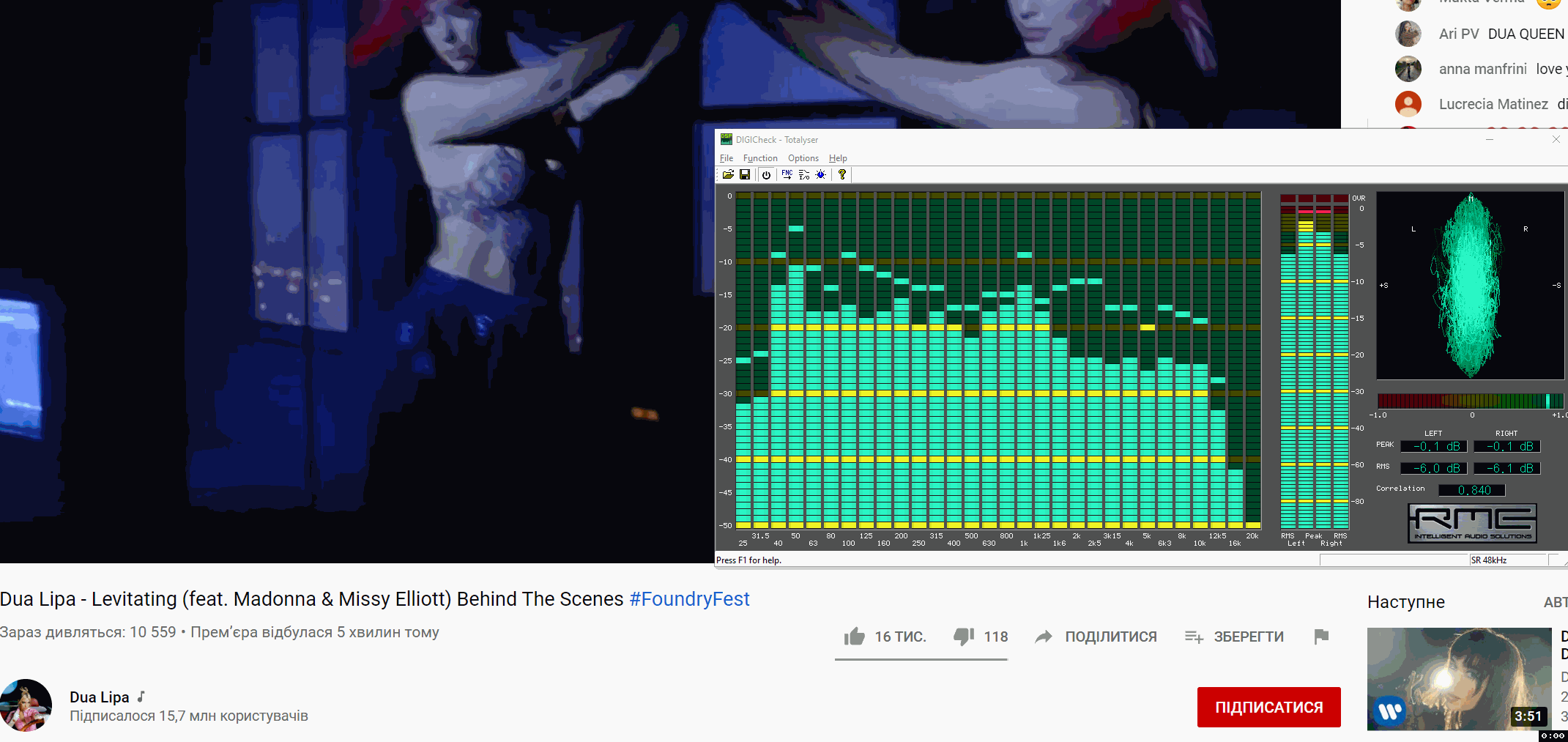Open Dua Lipa channel avatar

26,705
